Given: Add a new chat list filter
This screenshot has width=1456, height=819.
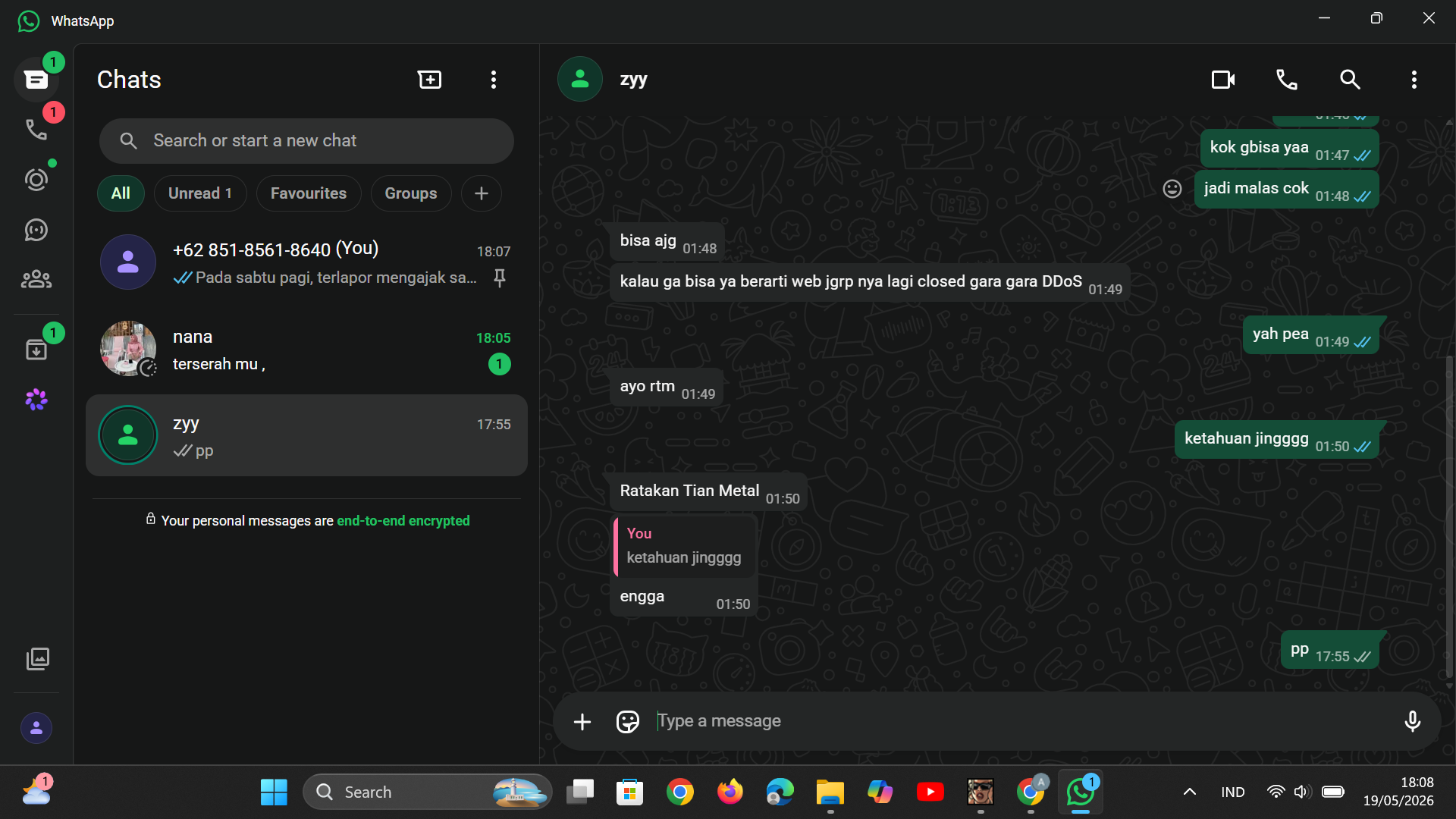Looking at the screenshot, I should [482, 193].
